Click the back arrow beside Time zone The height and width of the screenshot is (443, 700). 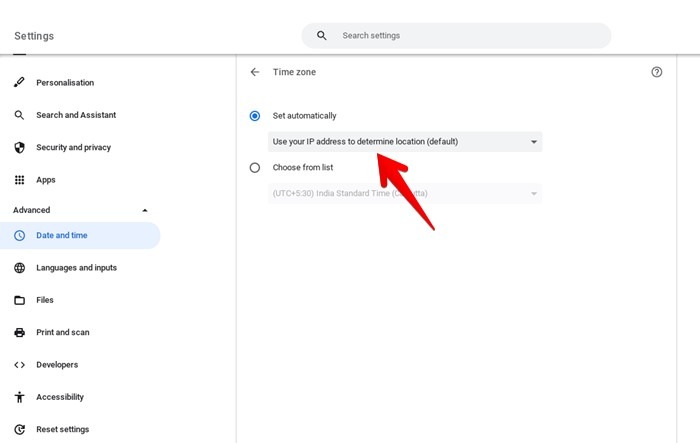click(255, 72)
